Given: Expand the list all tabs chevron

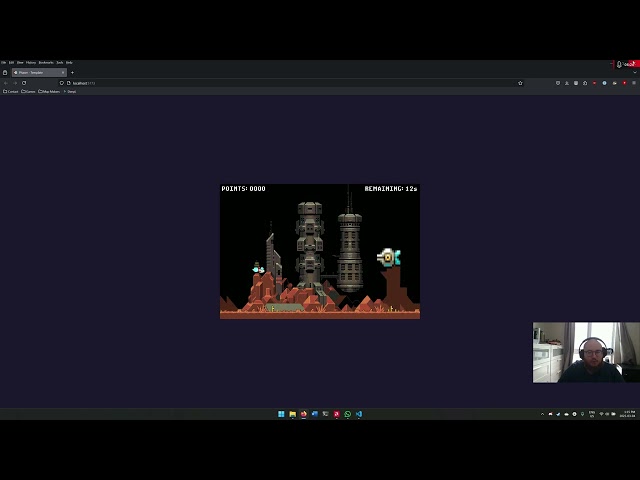Looking at the screenshot, I should (635, 73).
